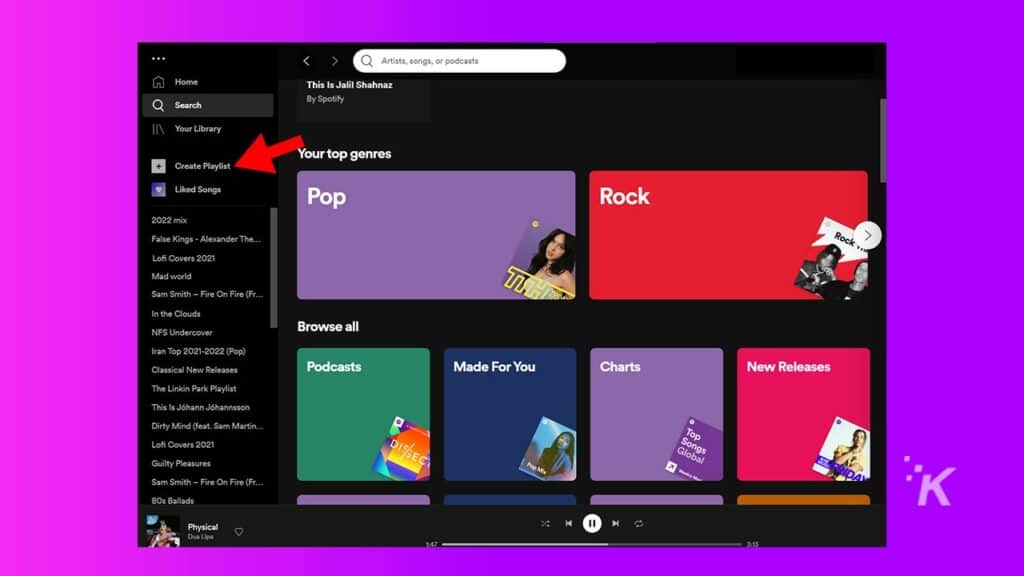Click the main content scrollbar
This screenshot has height=576, width=1024.
point(883,140)
